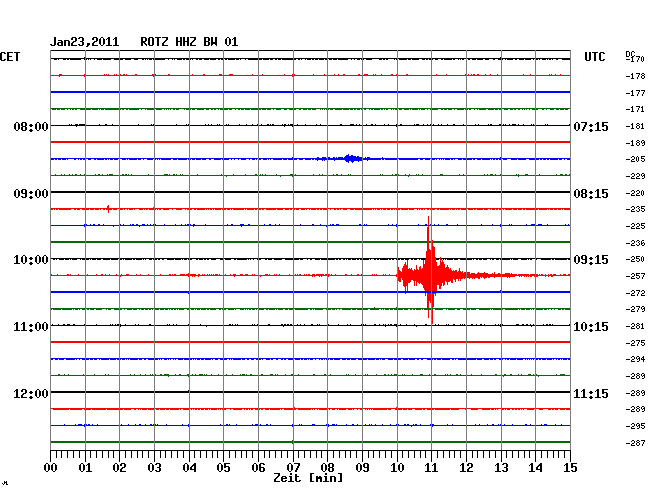Click the DC offset value "-181"
The image size is (650, 494).
635,126
